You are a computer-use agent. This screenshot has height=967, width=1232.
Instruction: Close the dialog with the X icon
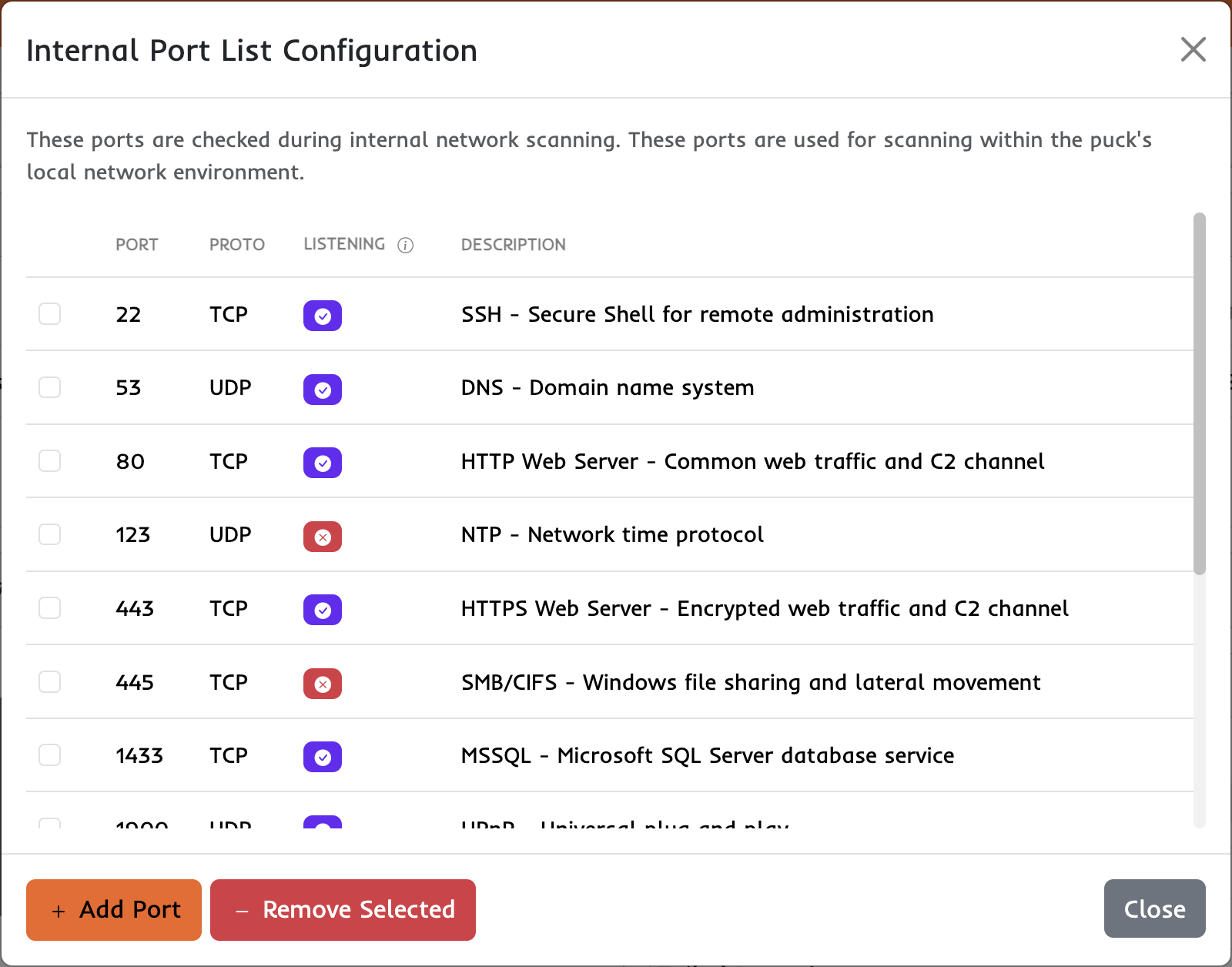click(1193, 49)
